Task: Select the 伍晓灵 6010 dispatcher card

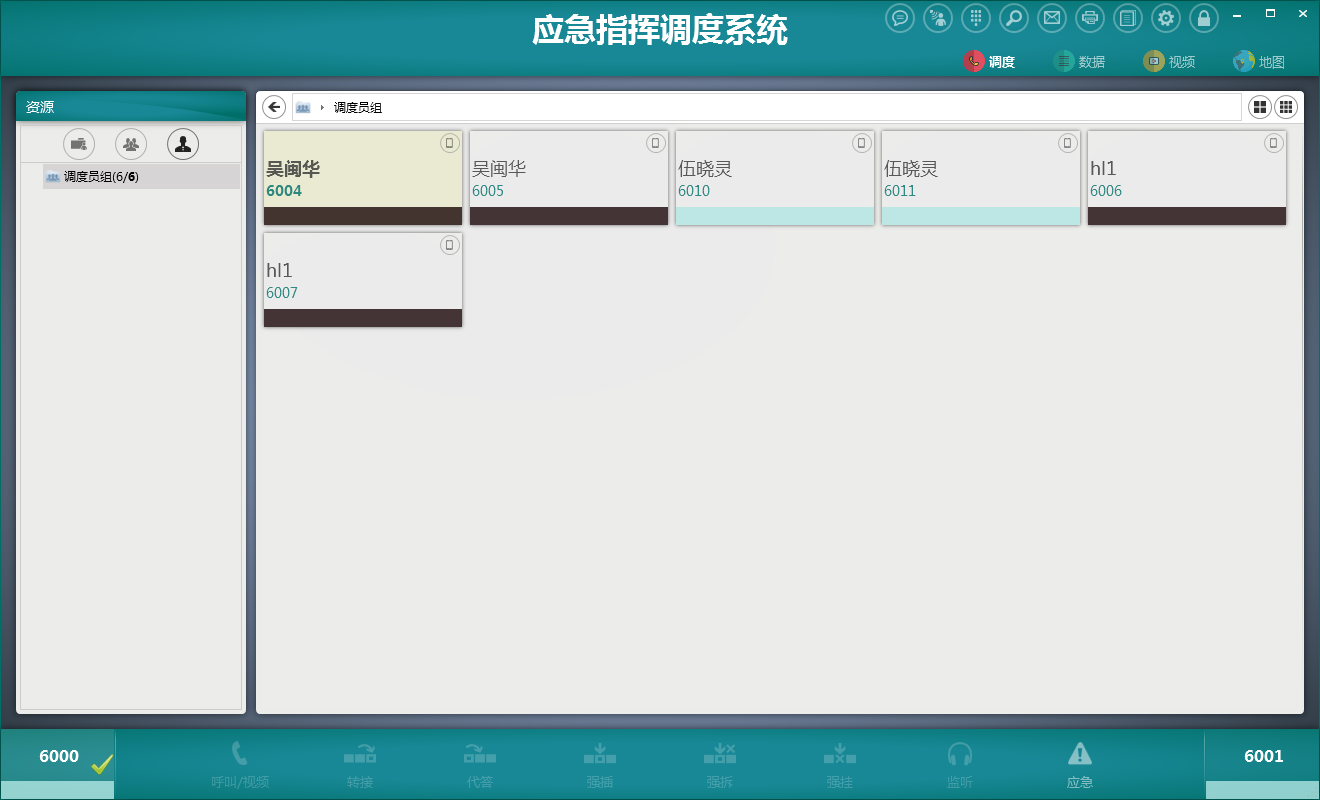Action: click(775, 178)
